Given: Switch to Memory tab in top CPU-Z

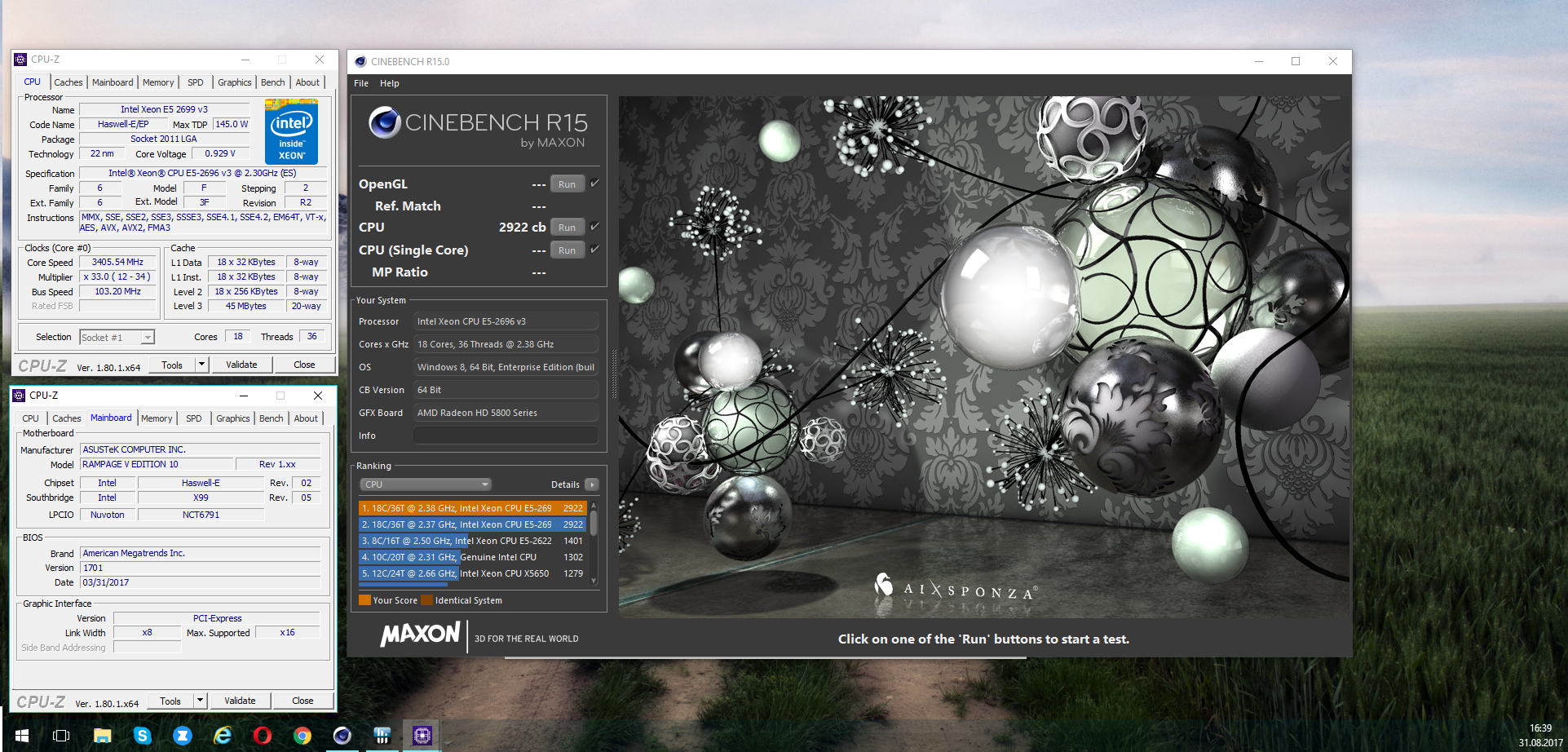Looking at the screenshot, I should (x=158, y=82).
